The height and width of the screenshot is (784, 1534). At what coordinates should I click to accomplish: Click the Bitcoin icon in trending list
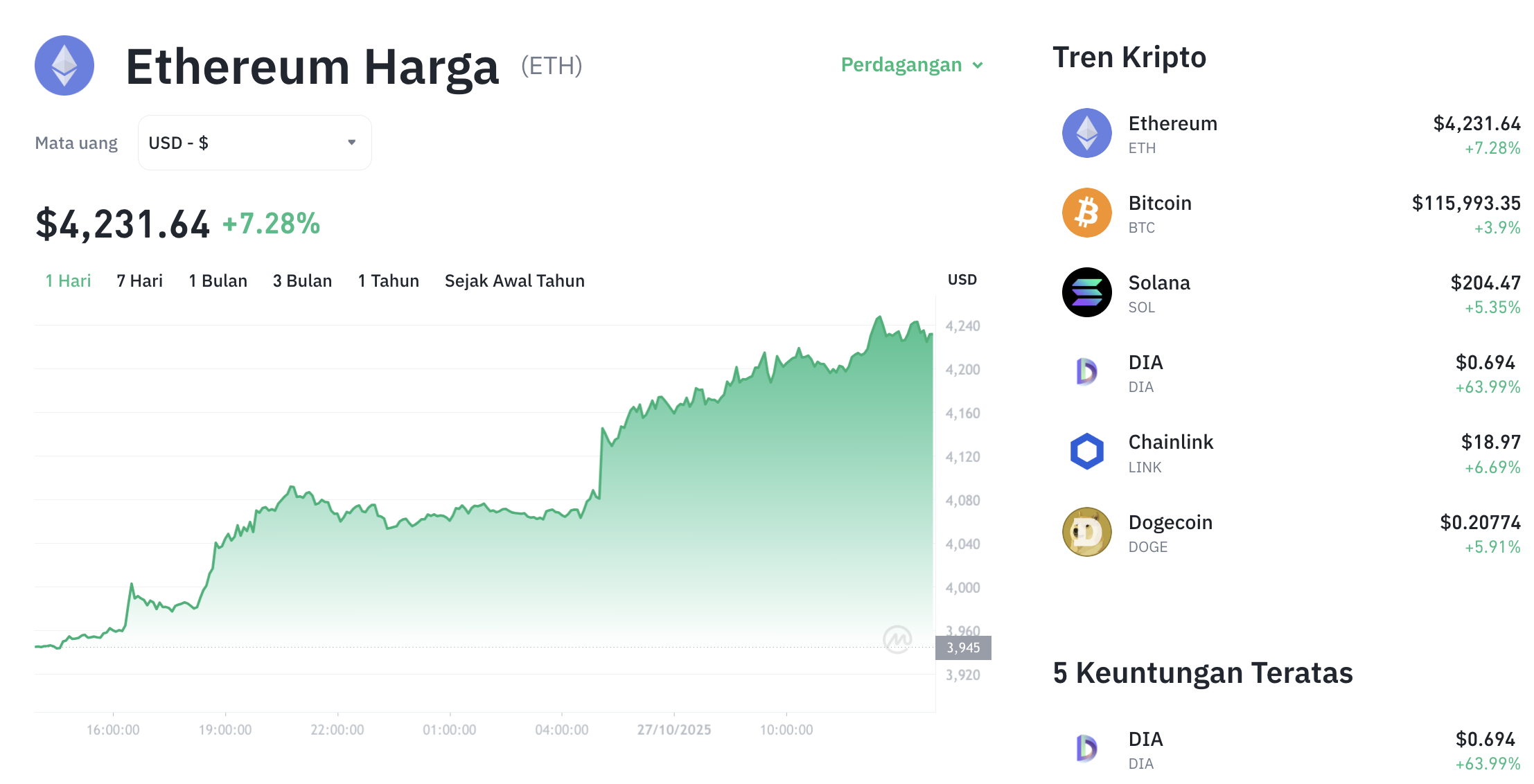click(1086, 213)
